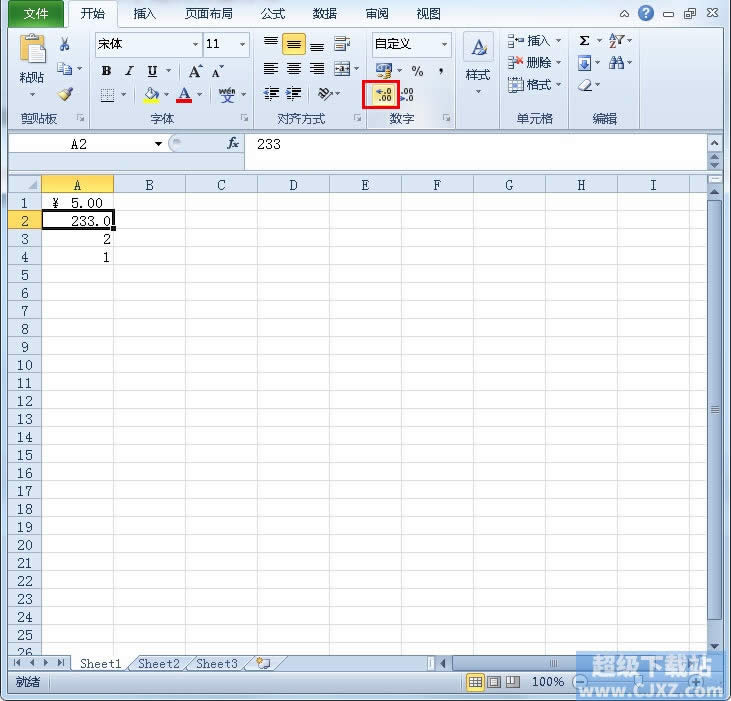Viewport: 731px width, 701px height.
Task: Open the 样式 styles gallery
Action: pos(478,63)
